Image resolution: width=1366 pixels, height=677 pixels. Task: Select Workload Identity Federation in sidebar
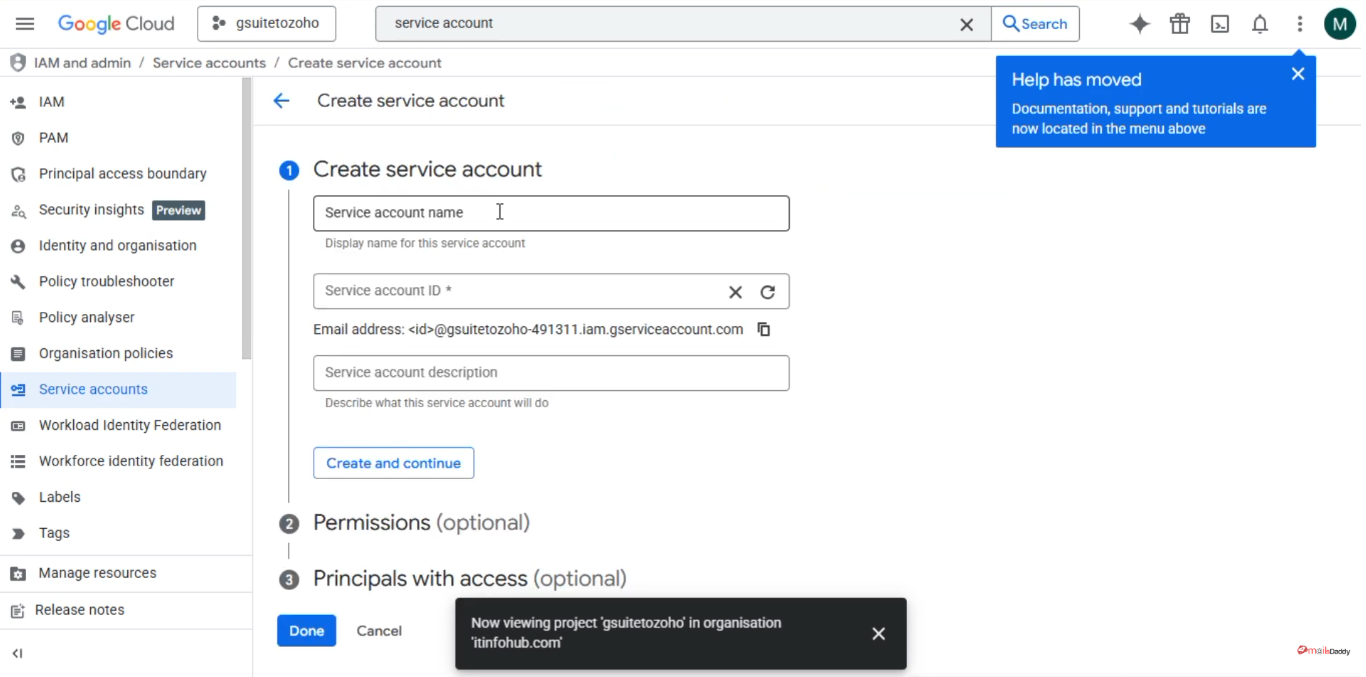coord(129,425)
